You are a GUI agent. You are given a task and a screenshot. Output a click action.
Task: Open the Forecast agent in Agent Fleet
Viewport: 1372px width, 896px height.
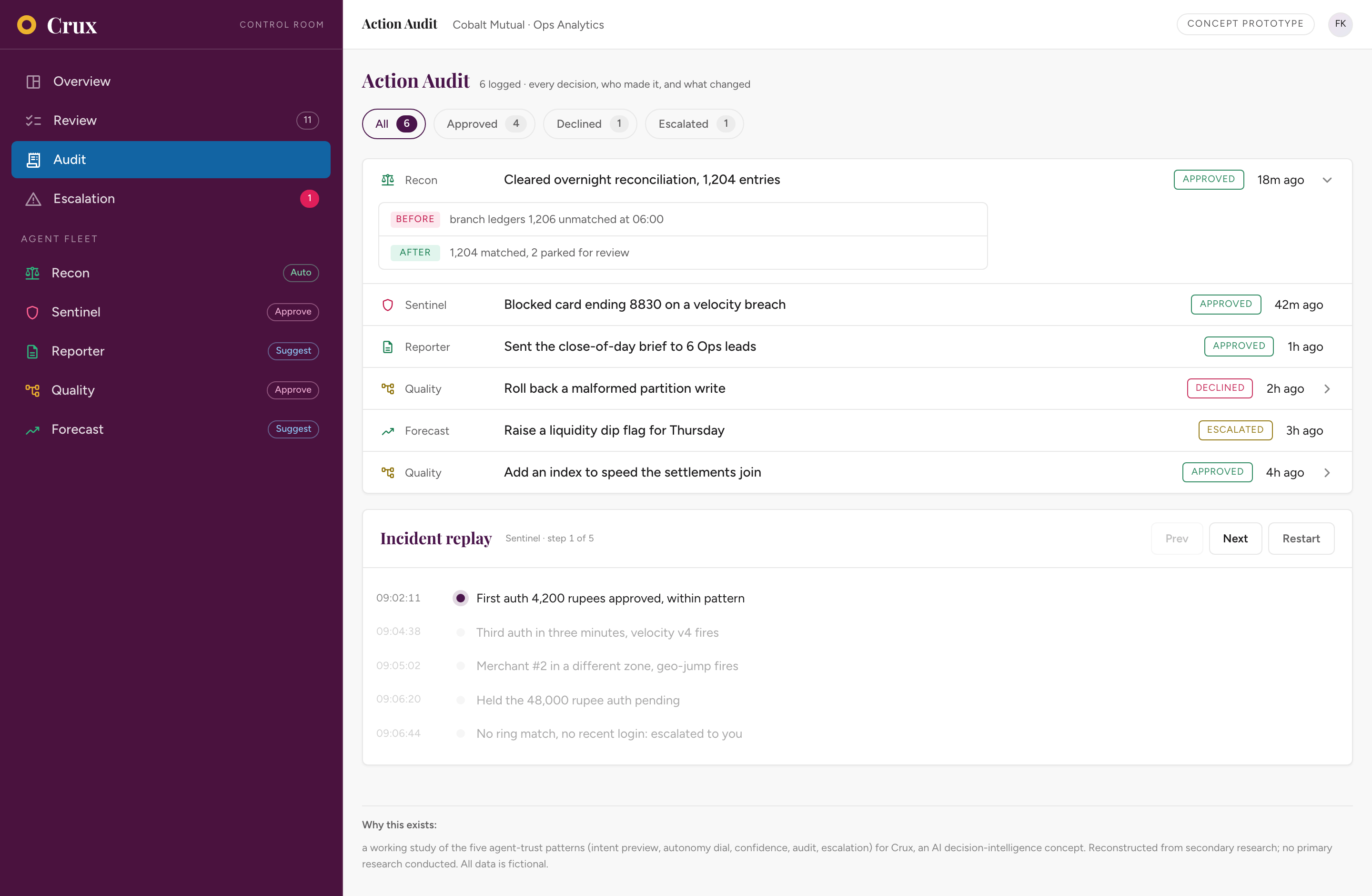tap(171, 429)
